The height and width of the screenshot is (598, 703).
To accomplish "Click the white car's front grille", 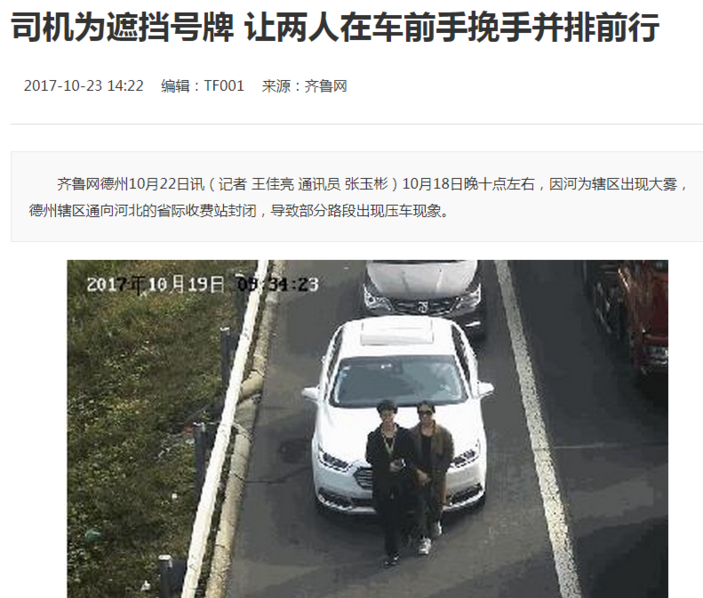I will tap(363, 481).
